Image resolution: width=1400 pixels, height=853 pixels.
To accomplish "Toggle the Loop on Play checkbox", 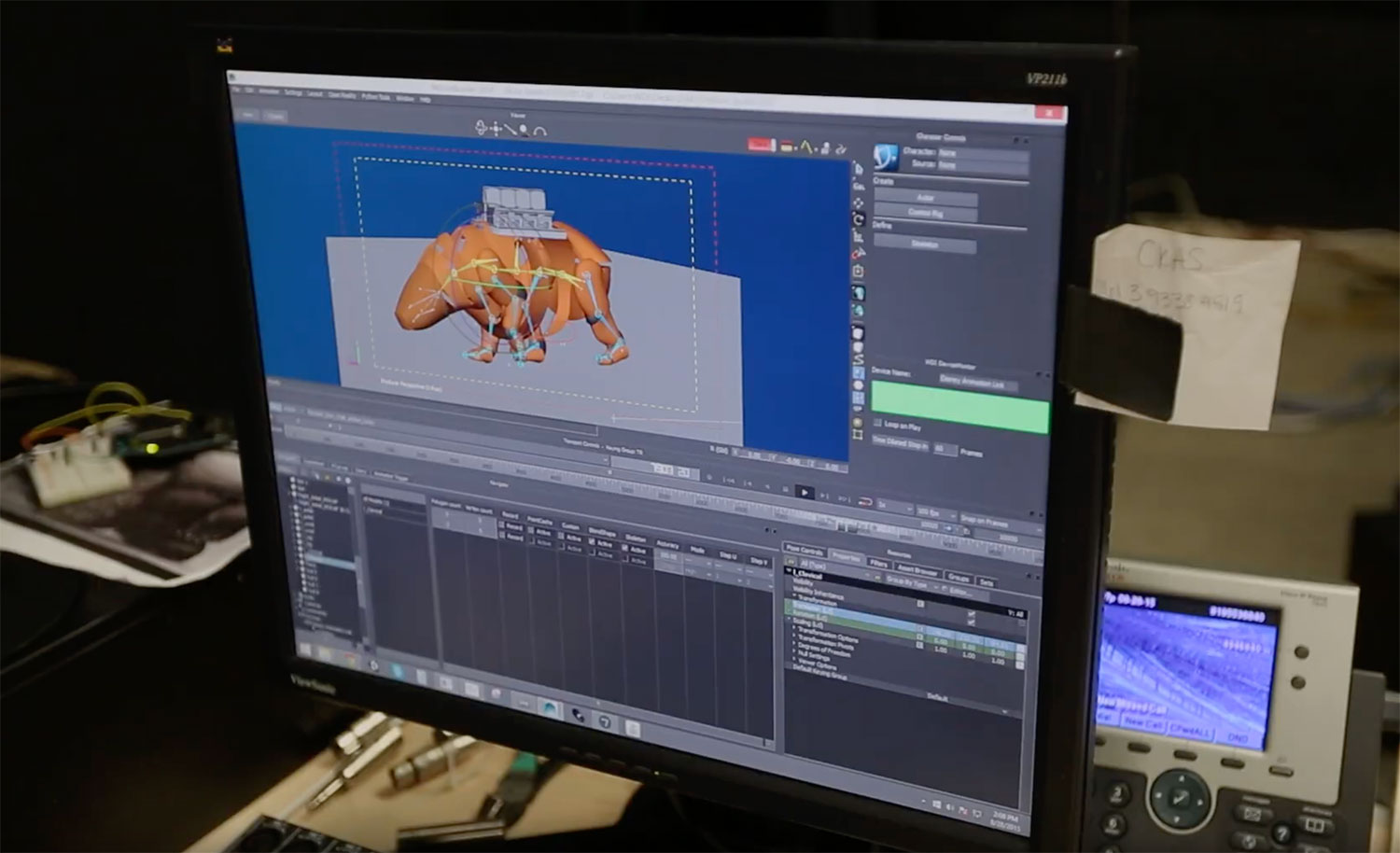I will 877,425.
